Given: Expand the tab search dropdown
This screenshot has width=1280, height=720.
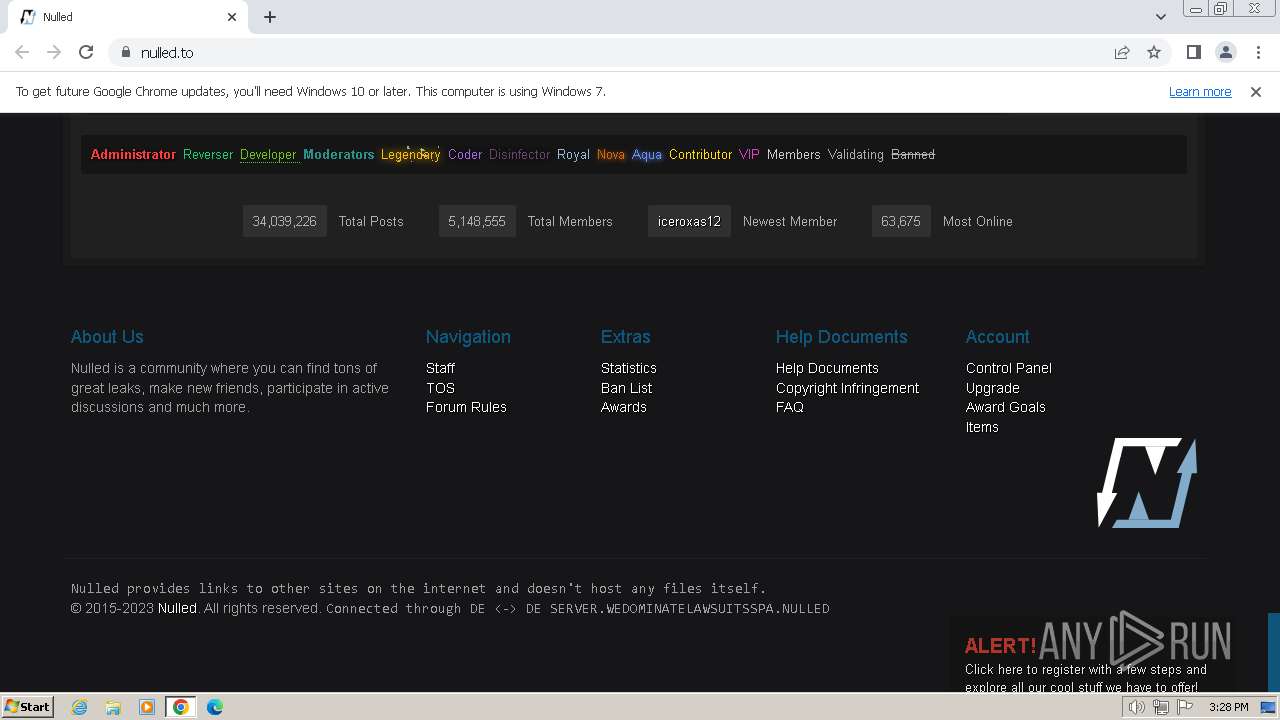Looking at the screenshot, I should (x=1160, y=16).
